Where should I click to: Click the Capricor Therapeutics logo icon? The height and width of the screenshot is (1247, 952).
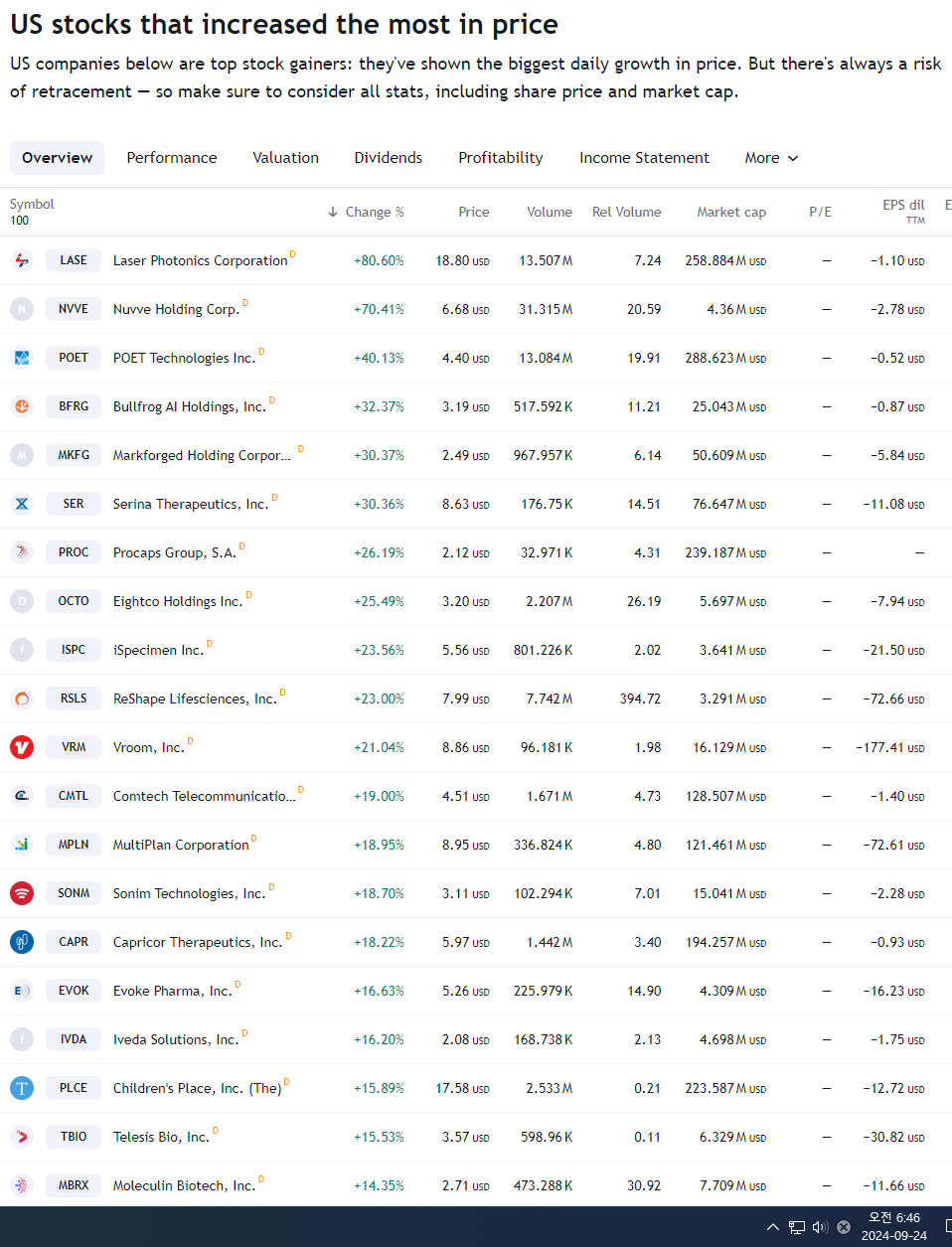(22, 942)
